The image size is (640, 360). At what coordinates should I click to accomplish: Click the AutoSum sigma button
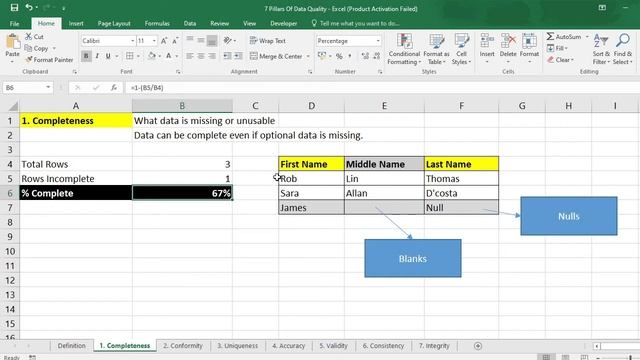pos(564,37)
